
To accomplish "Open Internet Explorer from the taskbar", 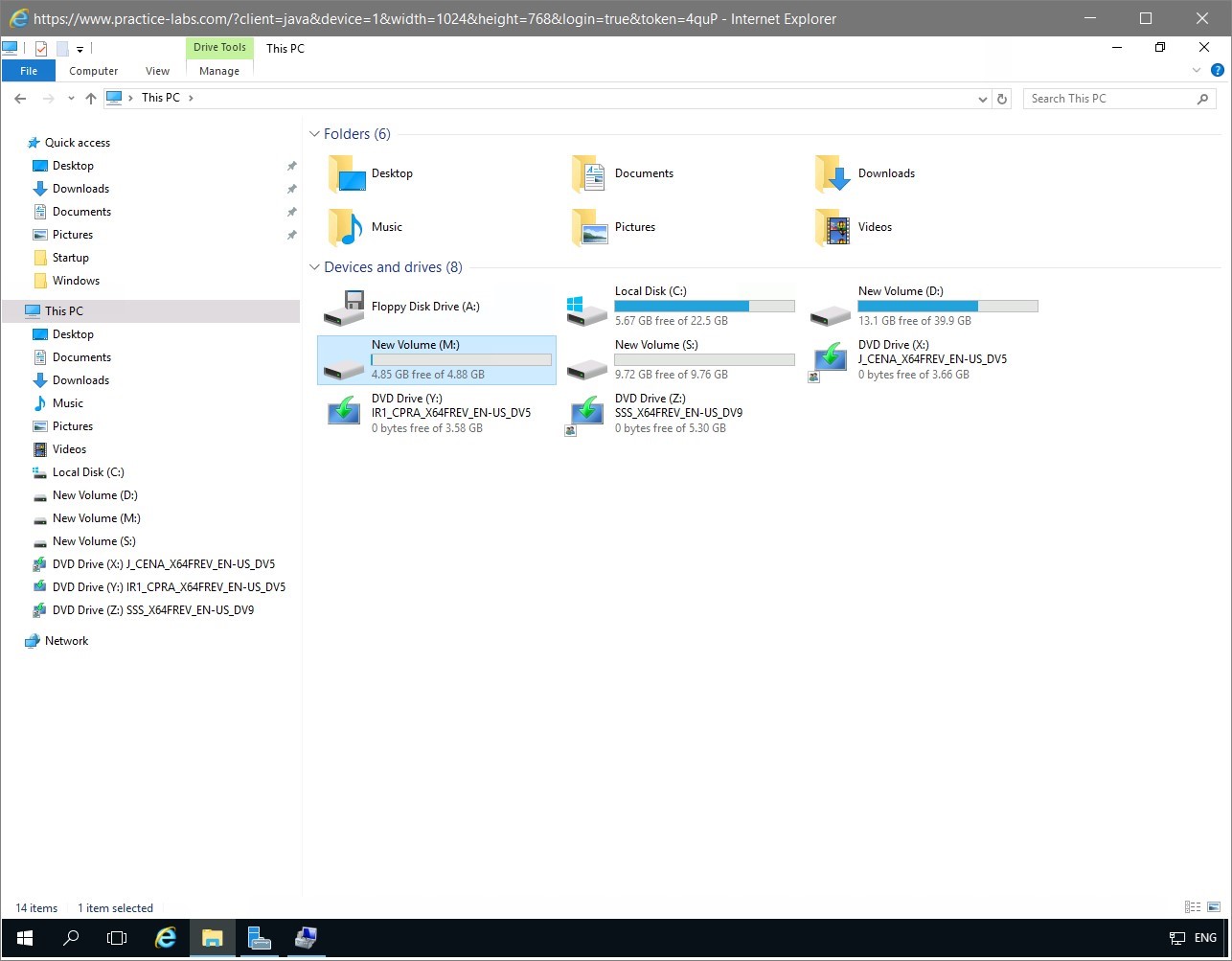I will [166, 938].
